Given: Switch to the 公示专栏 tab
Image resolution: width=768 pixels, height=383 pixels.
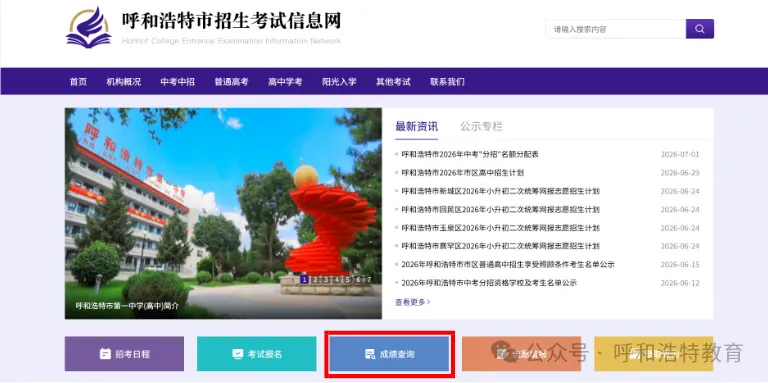Looking at the screenshot, I should [x=481, y=126].
